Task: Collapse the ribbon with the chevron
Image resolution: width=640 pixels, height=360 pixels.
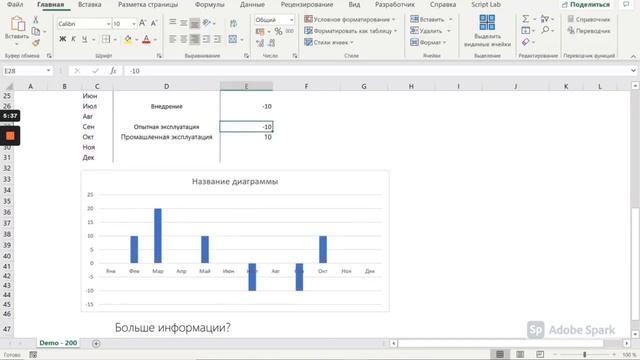Action: pyautogui.click(x=633, y=56)
